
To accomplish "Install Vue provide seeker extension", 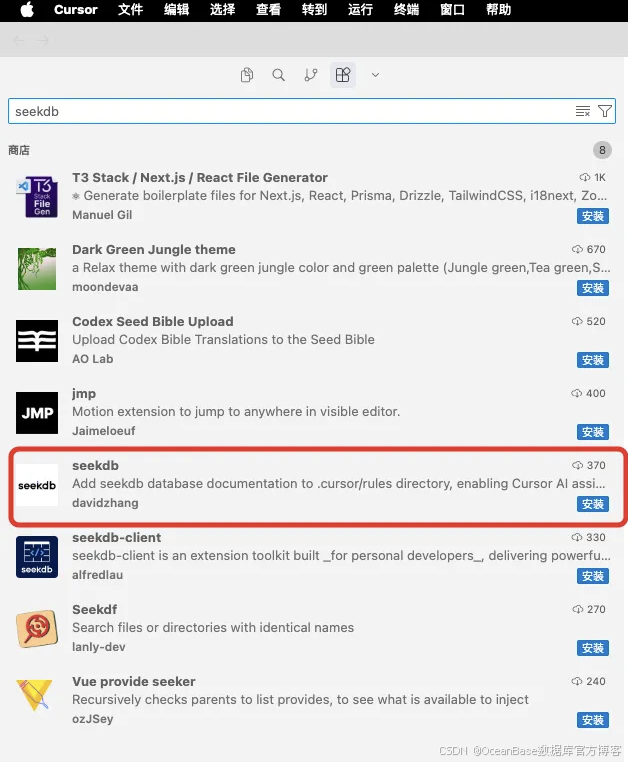I will (593, 720).
